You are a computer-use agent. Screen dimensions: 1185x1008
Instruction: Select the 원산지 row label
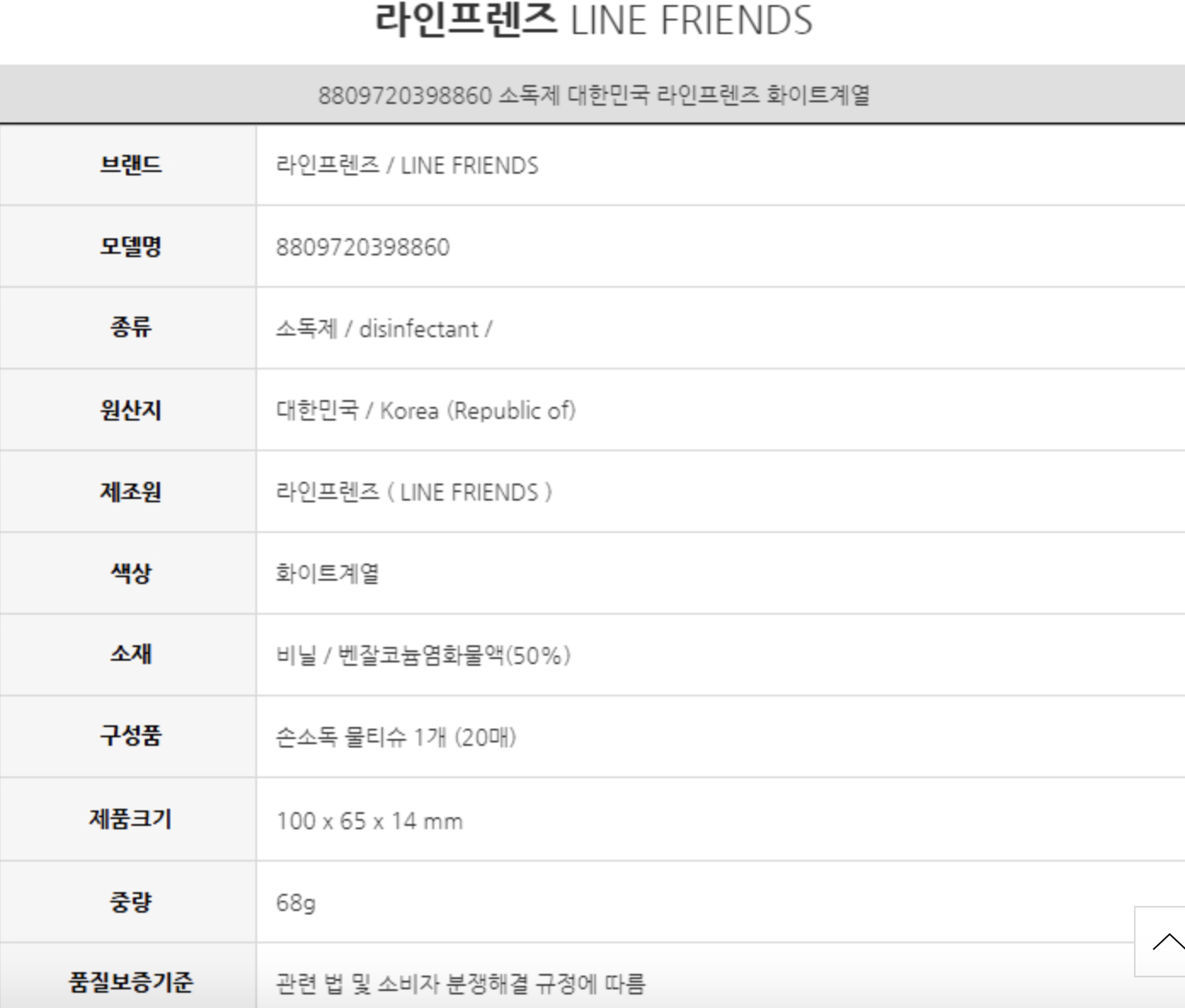coord(130,409)
